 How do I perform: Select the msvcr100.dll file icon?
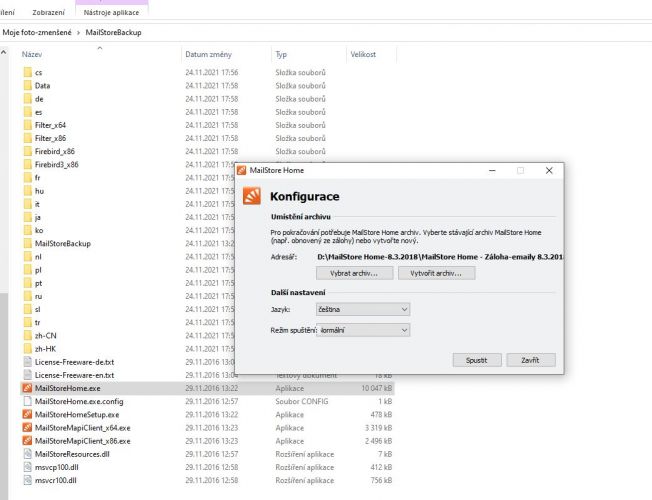[x=27, y=480]
